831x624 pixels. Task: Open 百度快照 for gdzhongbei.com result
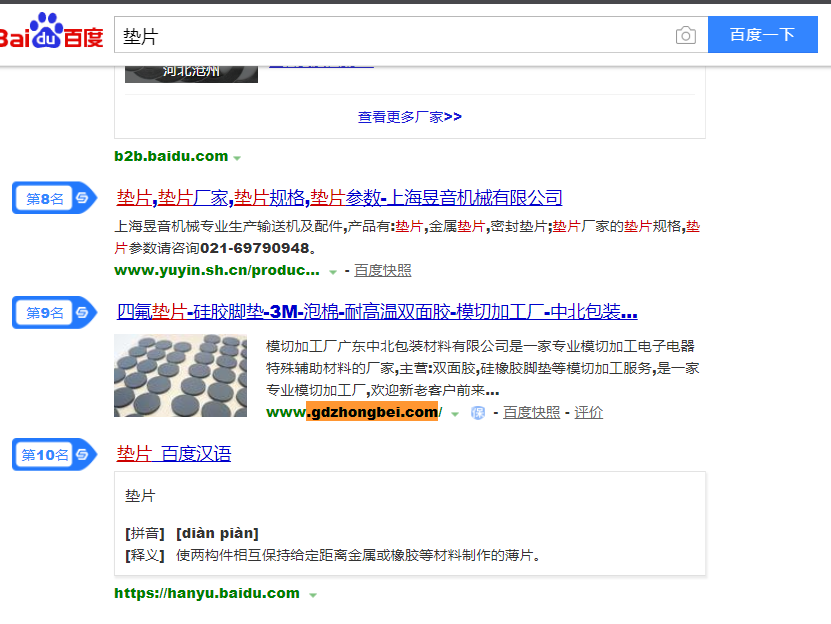pyautogui.click(x=532, y=412)
